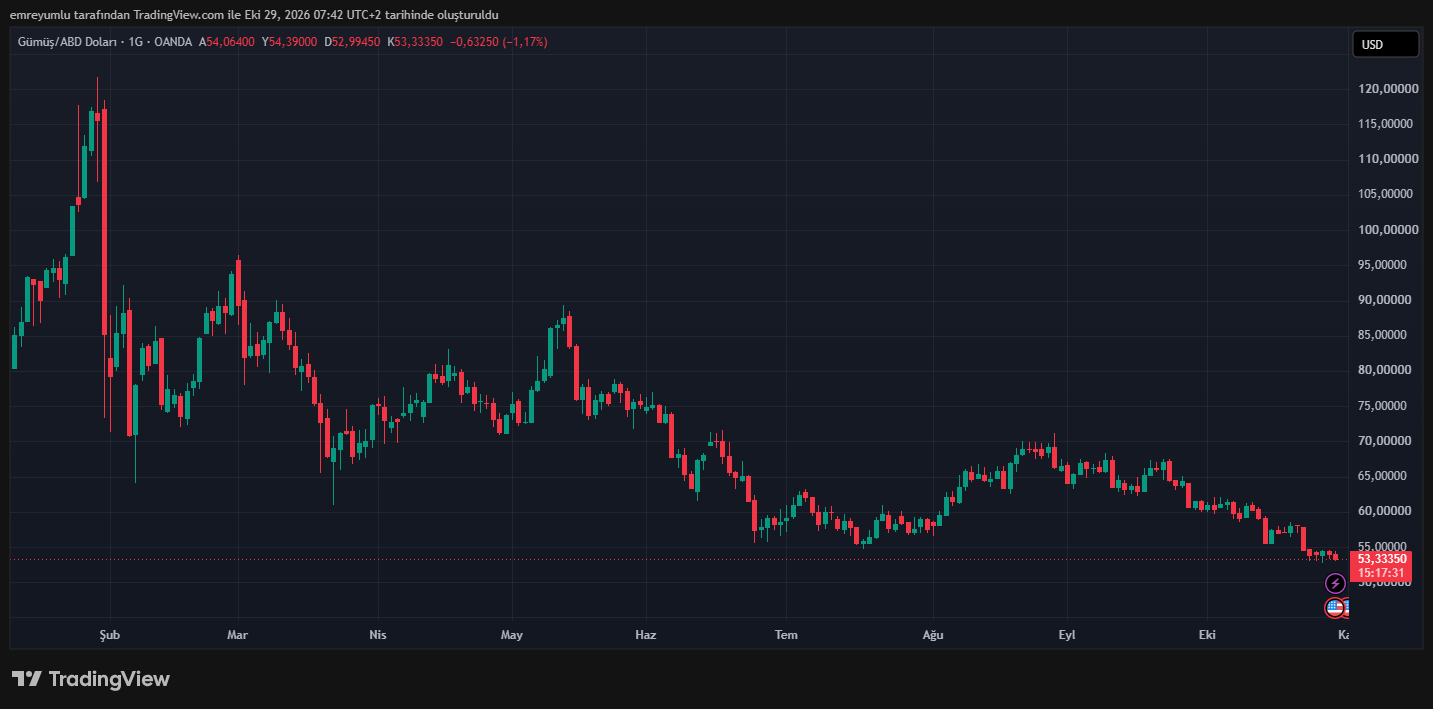Click the OANDA source label
Screen dimensions: 1433x709
click(173, 42)
